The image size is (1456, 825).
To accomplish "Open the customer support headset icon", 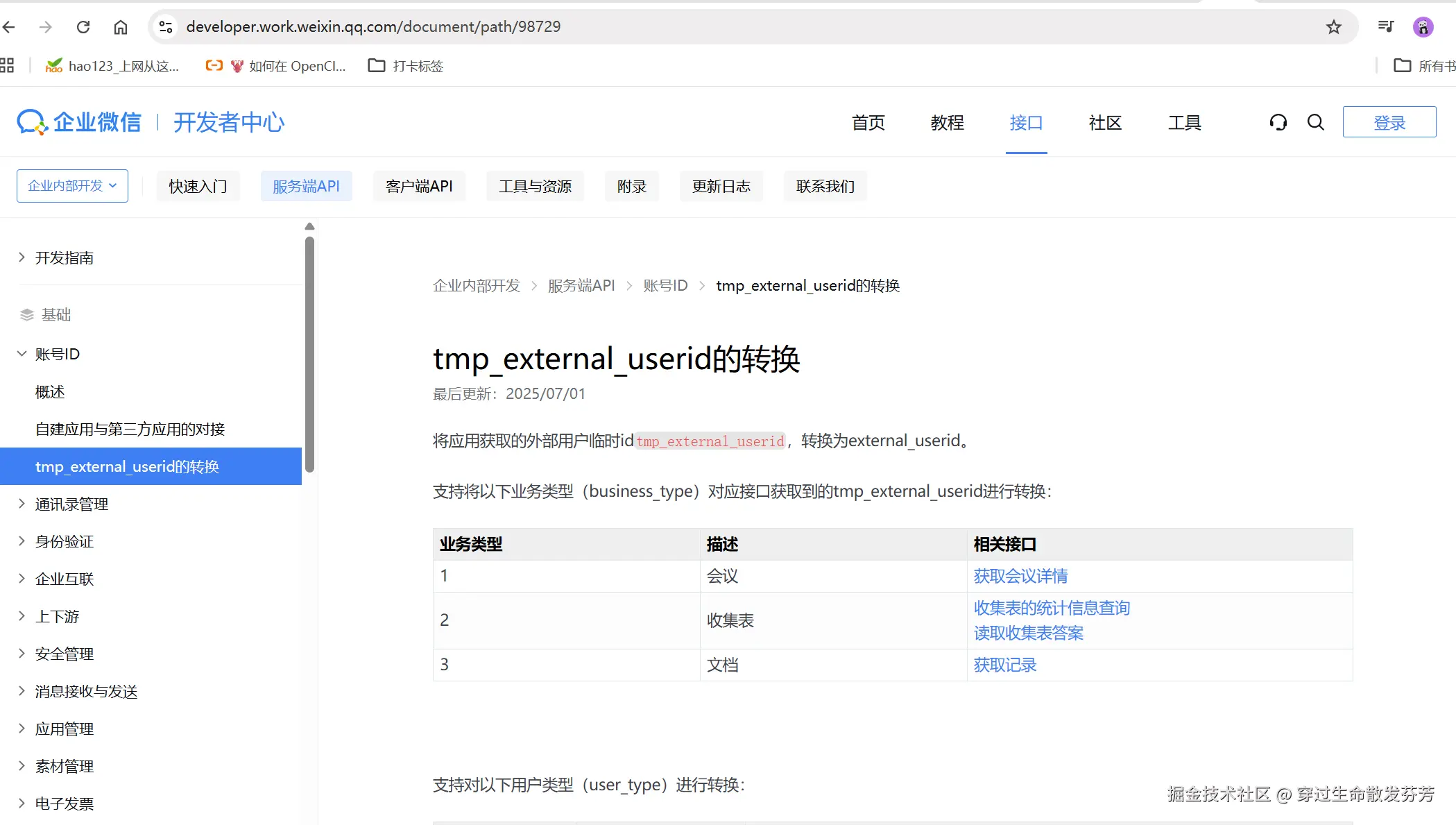I will 1278,123.
